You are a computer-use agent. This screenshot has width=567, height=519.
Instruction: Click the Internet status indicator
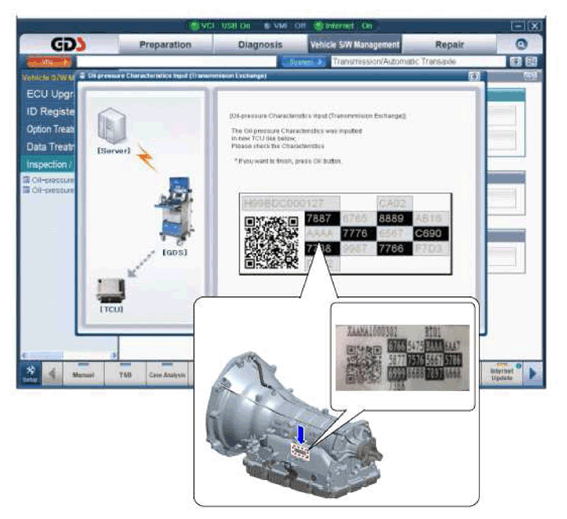(343, 26)
